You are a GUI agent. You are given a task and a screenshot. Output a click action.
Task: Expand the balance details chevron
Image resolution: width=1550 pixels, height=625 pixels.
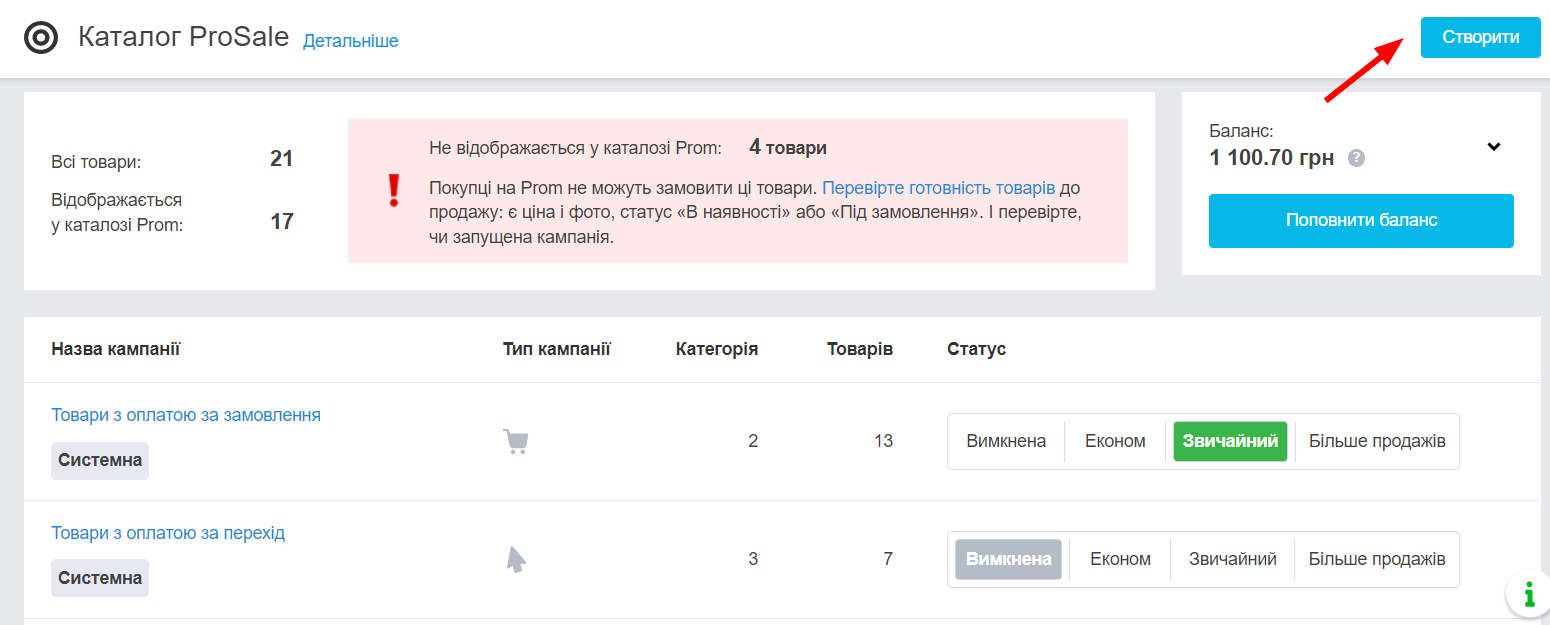[x=1493, y=146]
